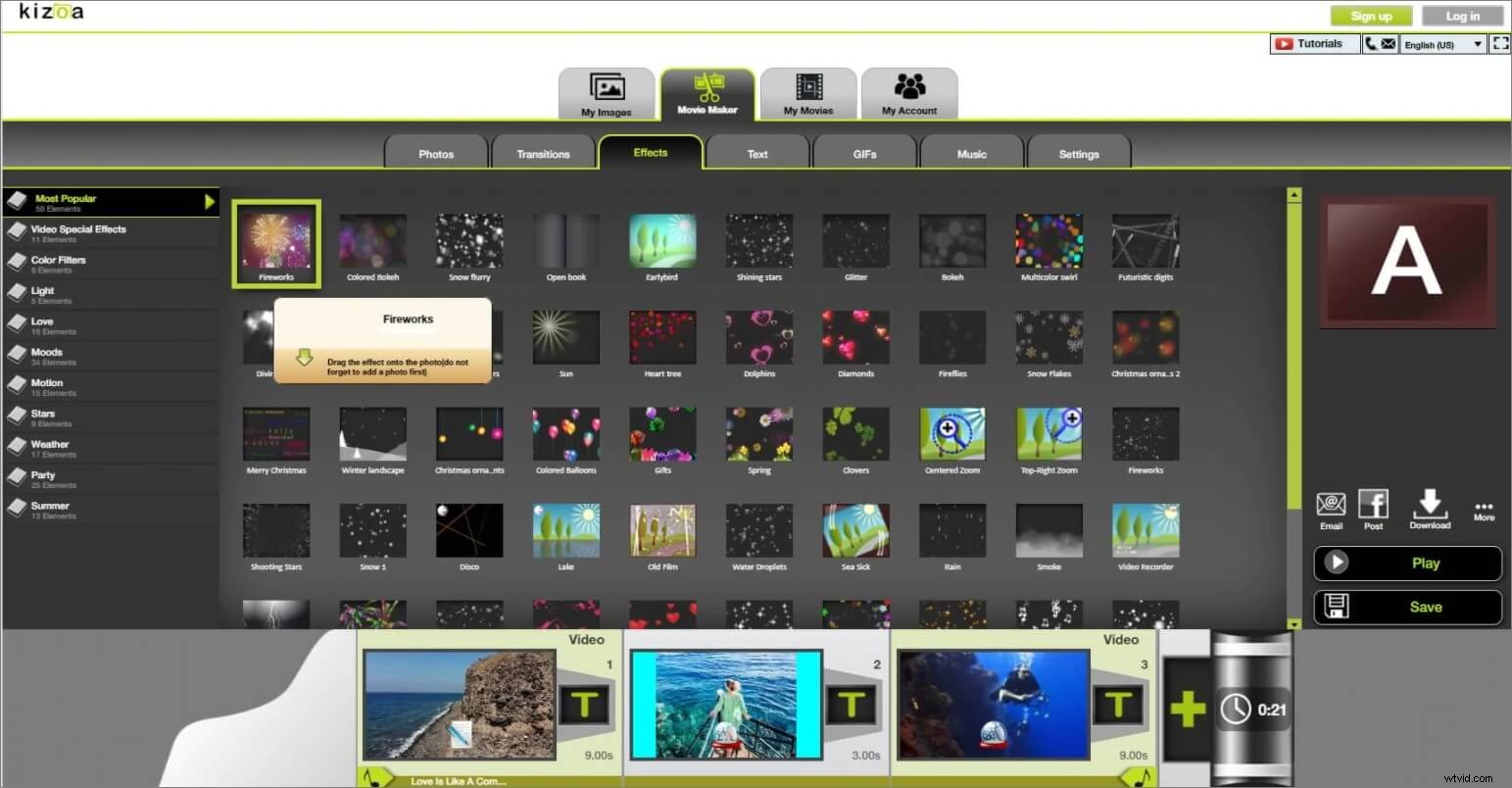Open the Movie Maker scissors icon
This screenshot has width=1512, height=788.
[x=707, y=93]
